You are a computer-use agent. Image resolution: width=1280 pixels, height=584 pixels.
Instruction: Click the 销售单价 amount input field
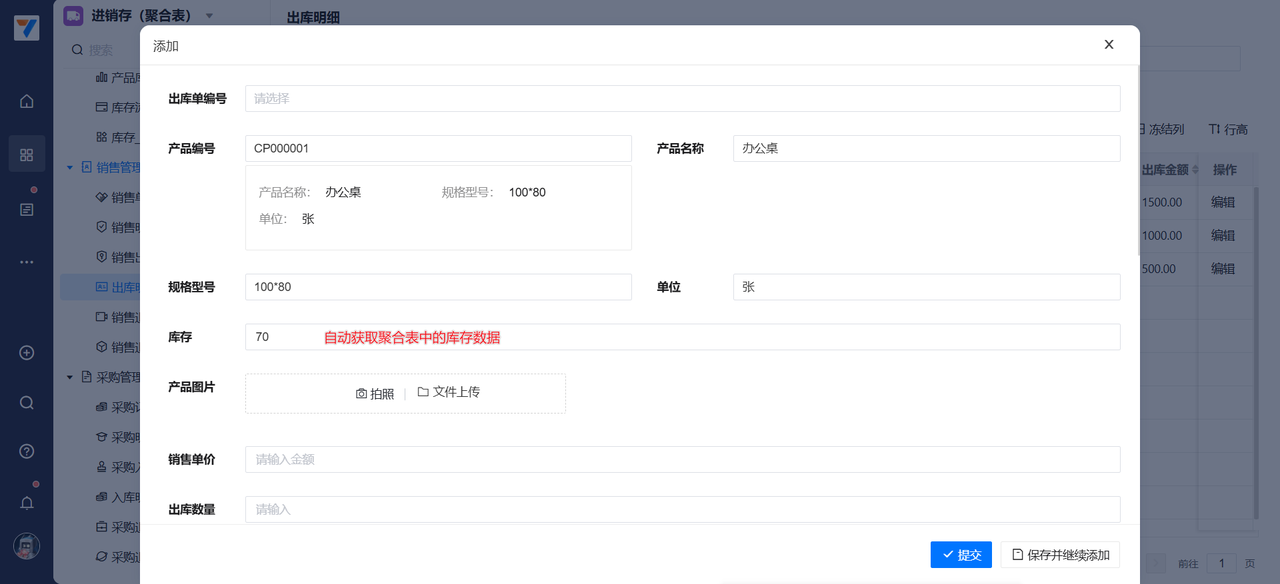pos(682,460)
